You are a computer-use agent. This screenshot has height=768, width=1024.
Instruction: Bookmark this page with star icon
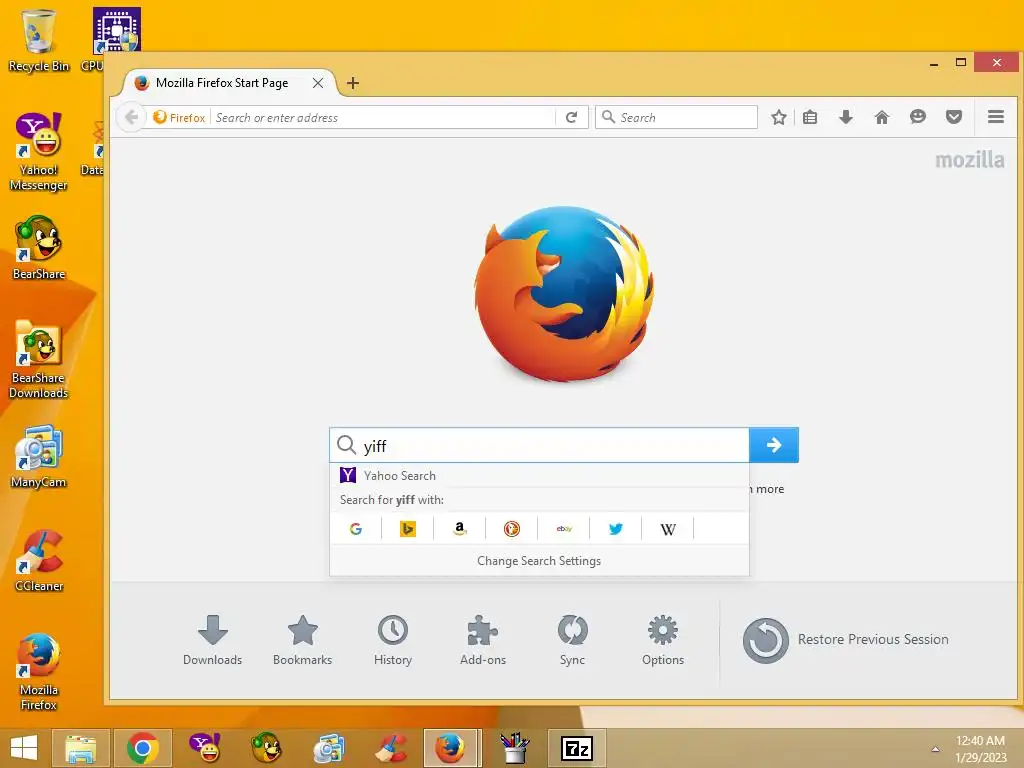tap(778, 118)
